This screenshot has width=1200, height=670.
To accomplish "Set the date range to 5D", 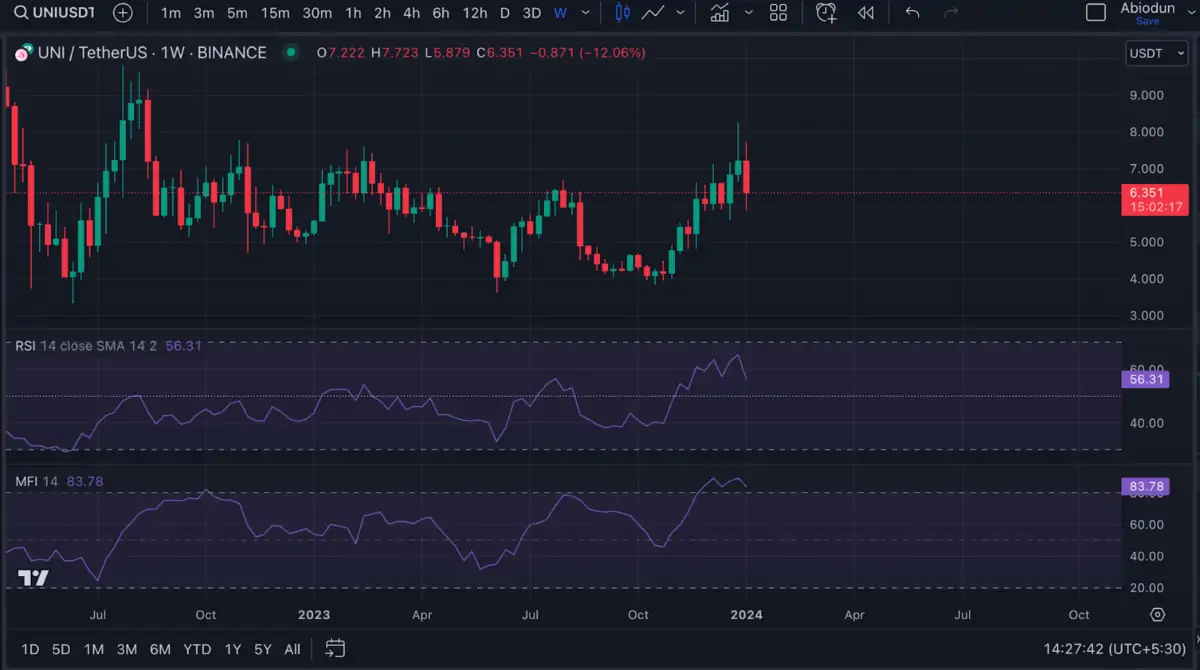I will click(x=61, y=649).
